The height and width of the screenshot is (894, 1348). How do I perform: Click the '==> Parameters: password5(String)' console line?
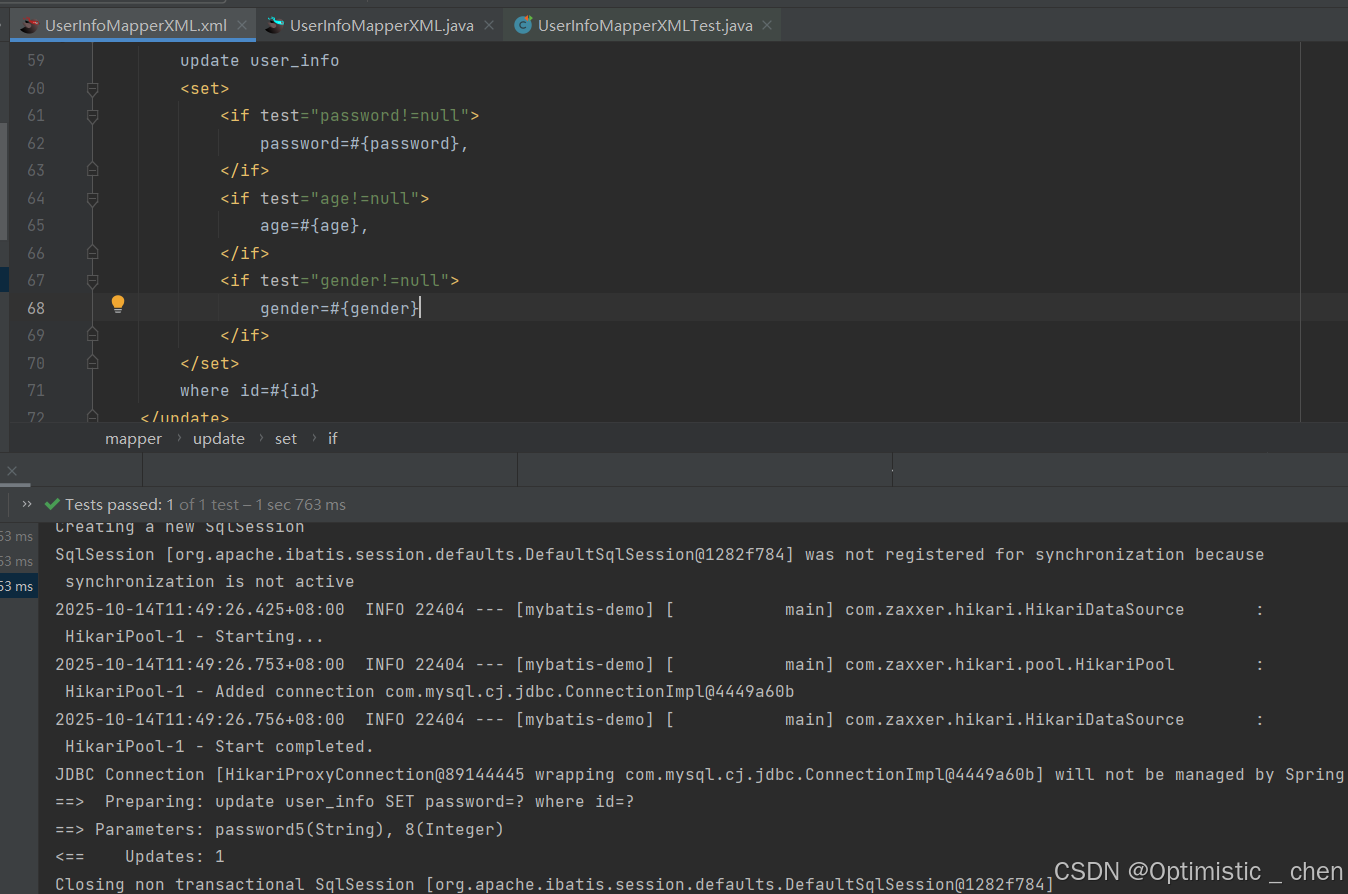[x=280, y=829]
